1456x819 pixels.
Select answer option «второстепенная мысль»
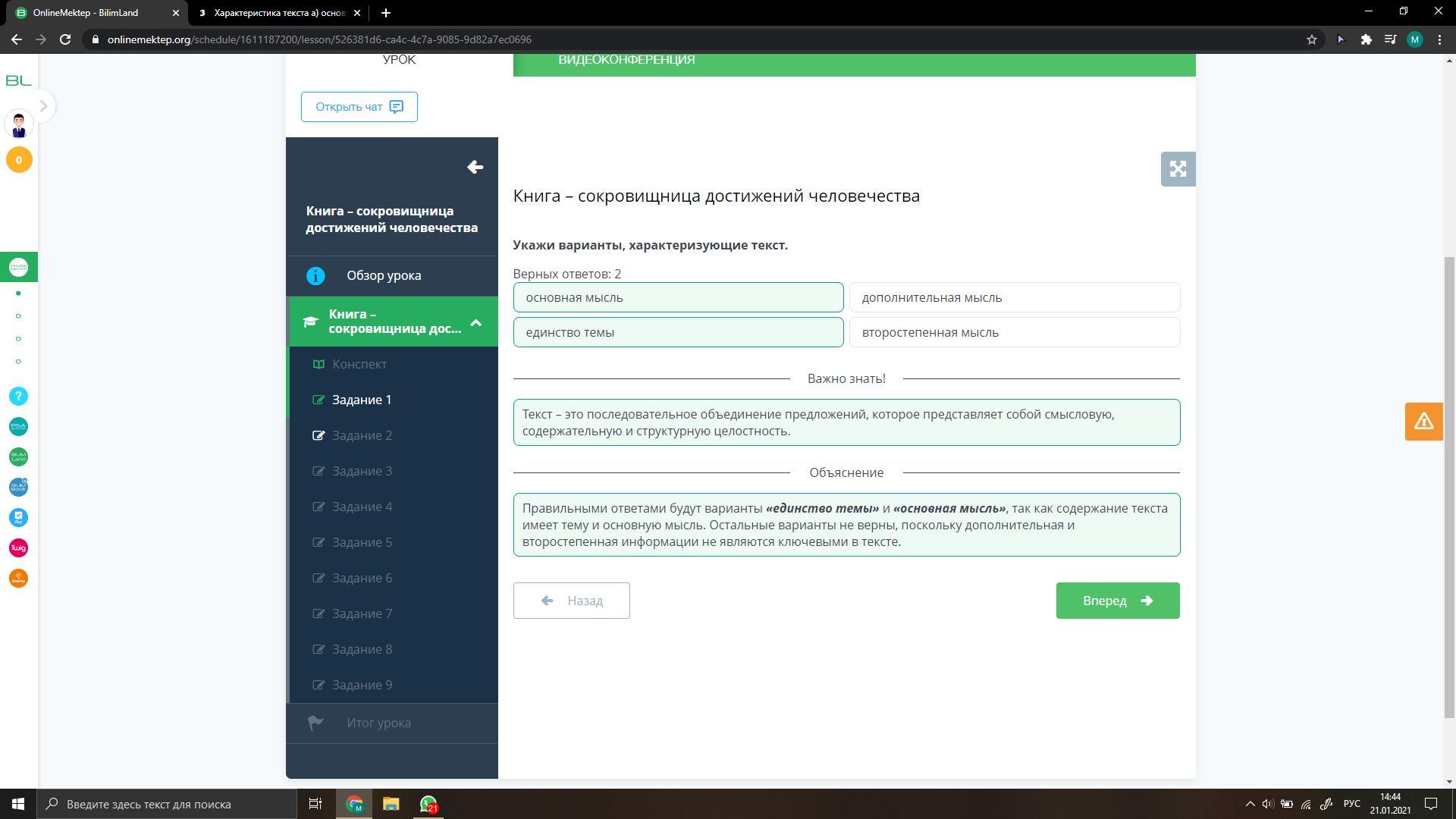[1014, 332]
